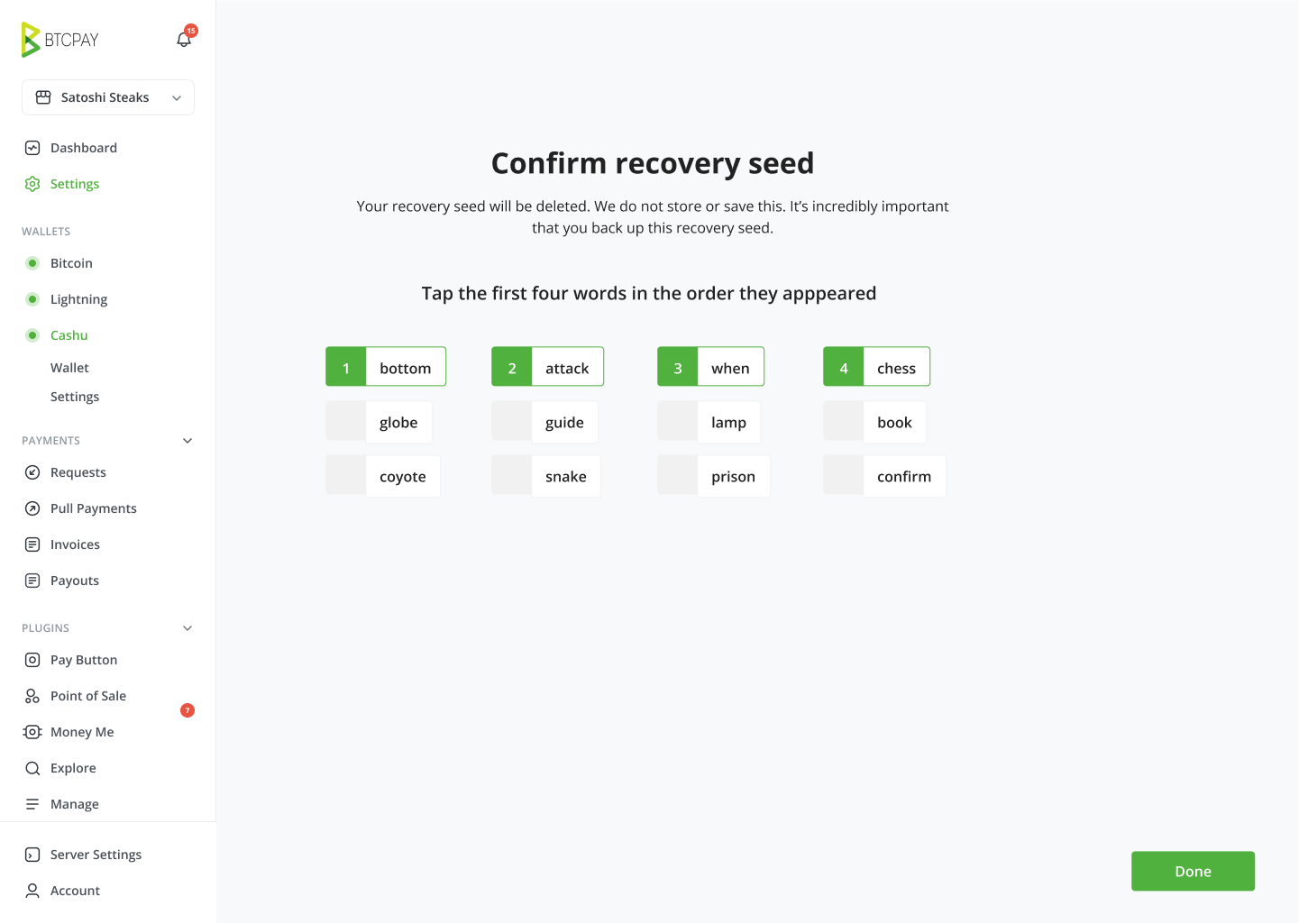Open the Account link
1299x924 pixels.
[75, 891]
